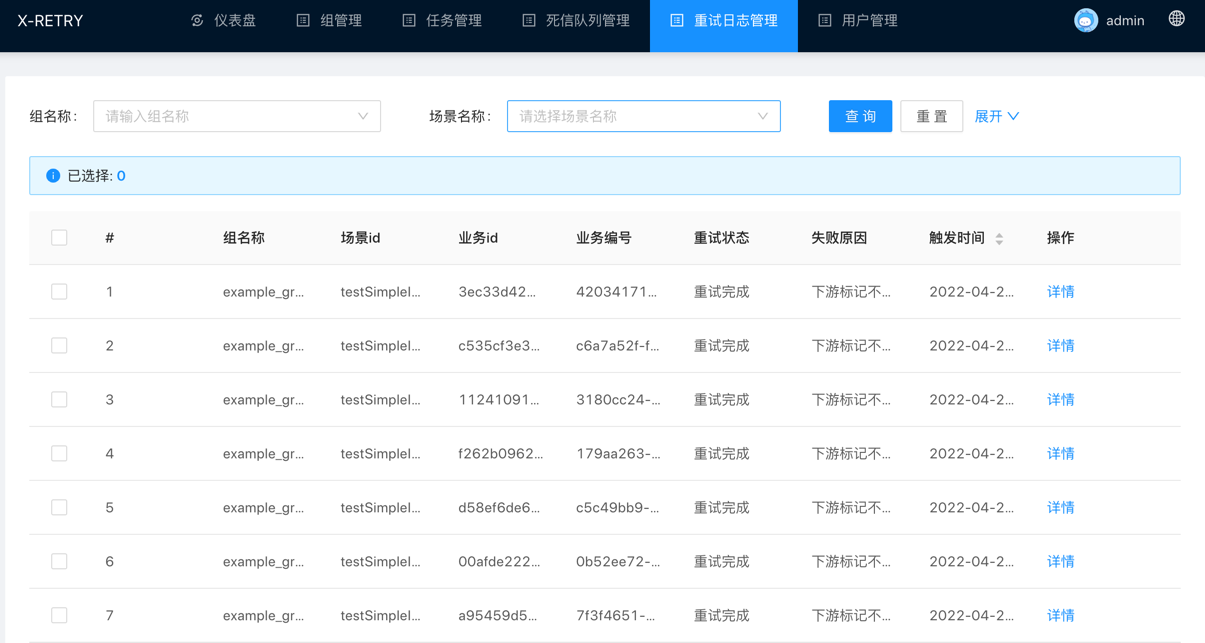Open the 场景名称 dropdown
The image size is (1205, 643).
tap(643, 116)
